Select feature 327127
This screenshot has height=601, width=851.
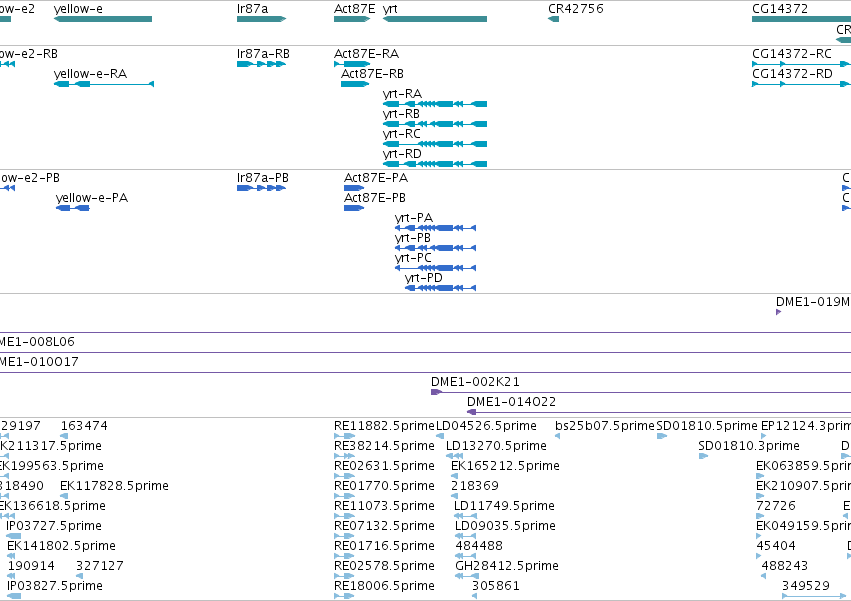tap(100, 566)
